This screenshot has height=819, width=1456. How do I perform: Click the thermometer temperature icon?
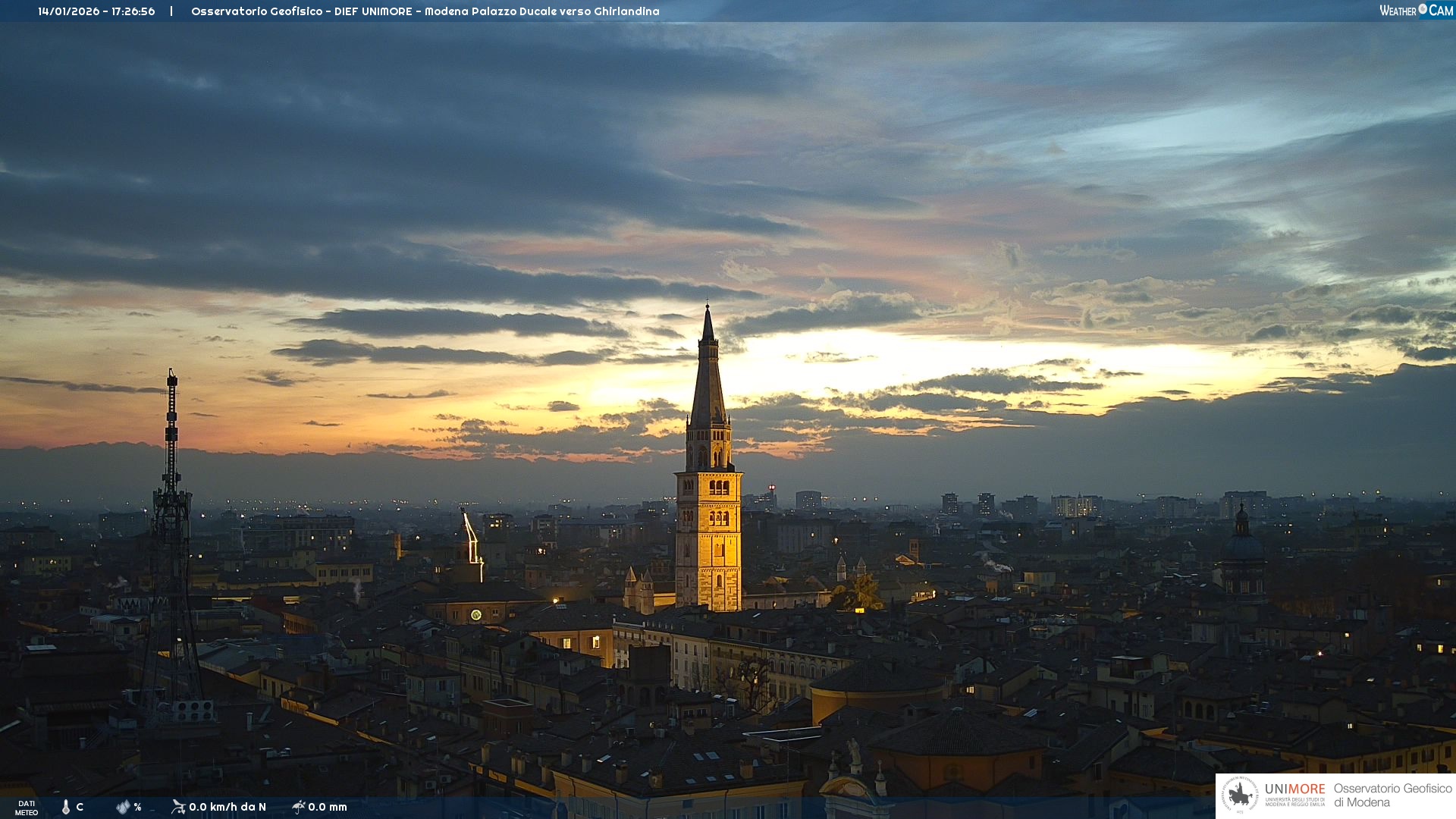(x=66, y=807)
